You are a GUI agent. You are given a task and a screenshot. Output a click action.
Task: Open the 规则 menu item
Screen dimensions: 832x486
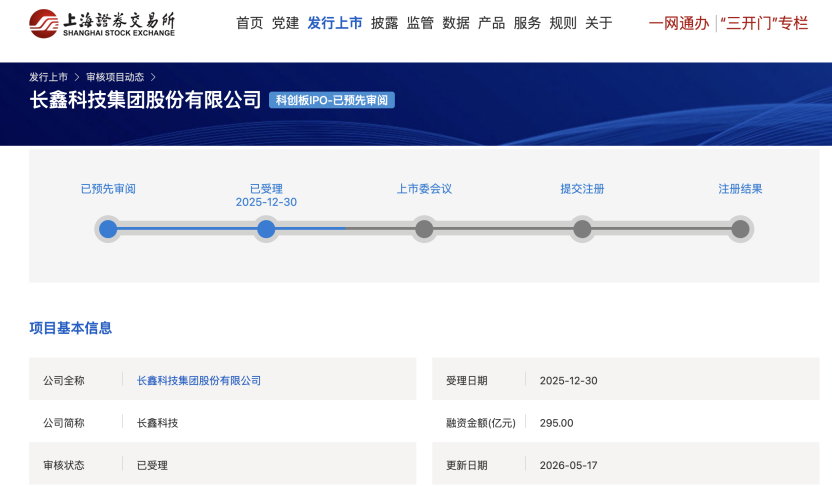point(563,23)
